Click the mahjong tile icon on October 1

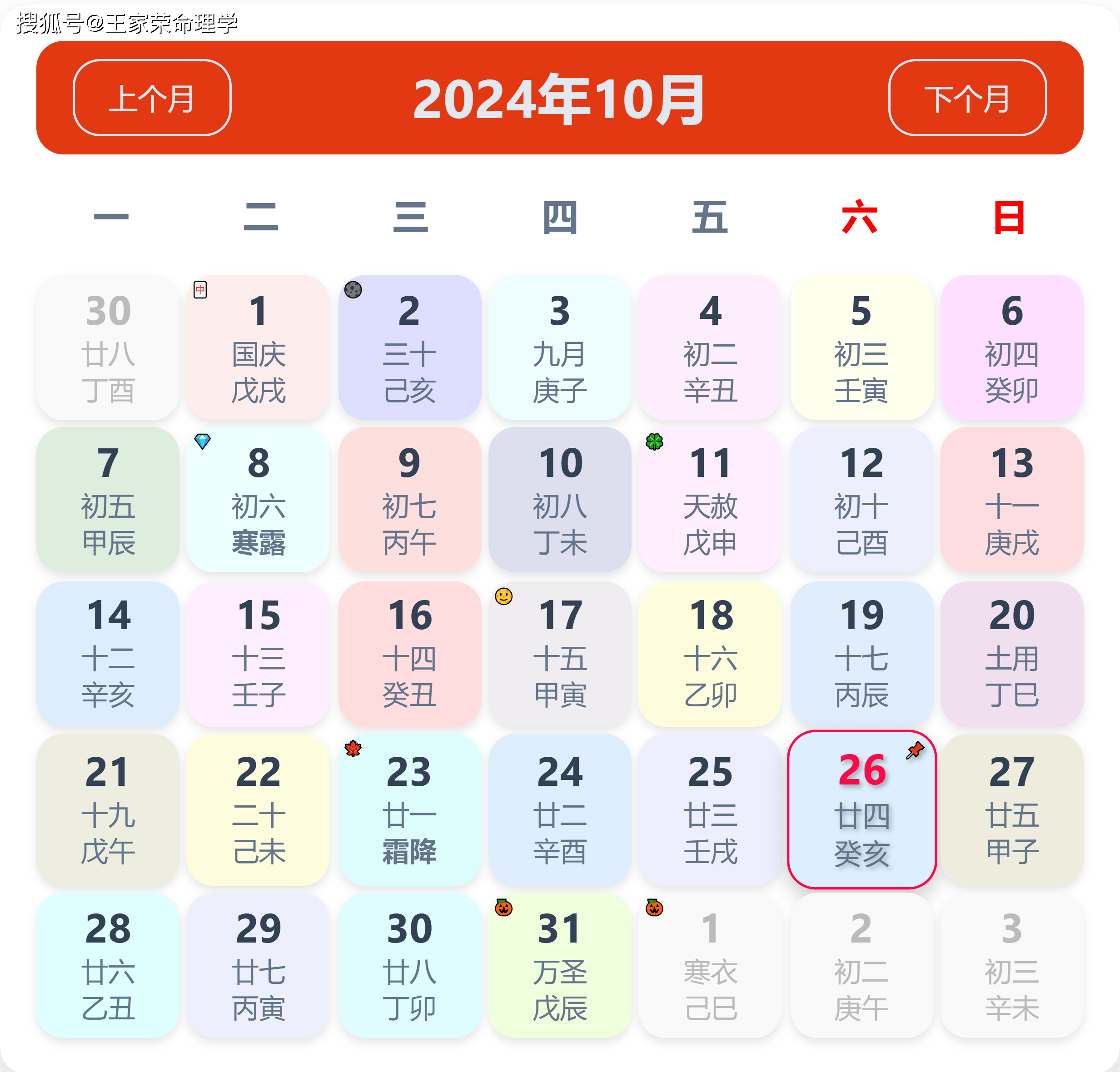click(x=200, y=290)
